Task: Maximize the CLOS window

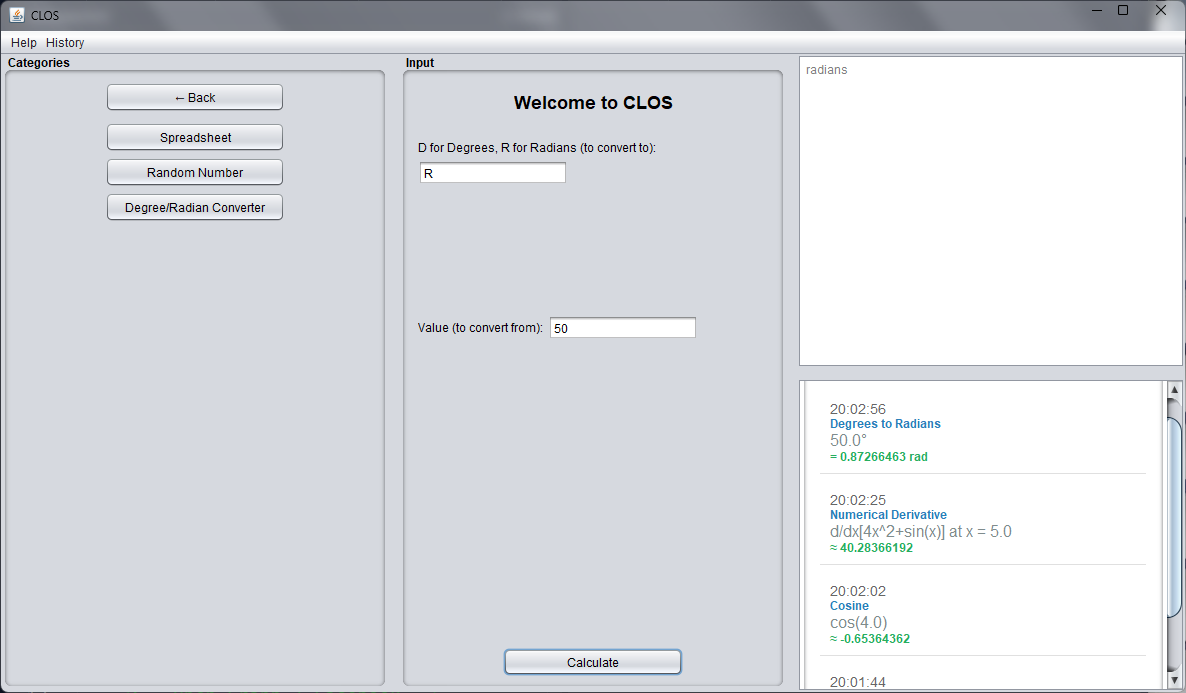Action: tap(1123, 10)
